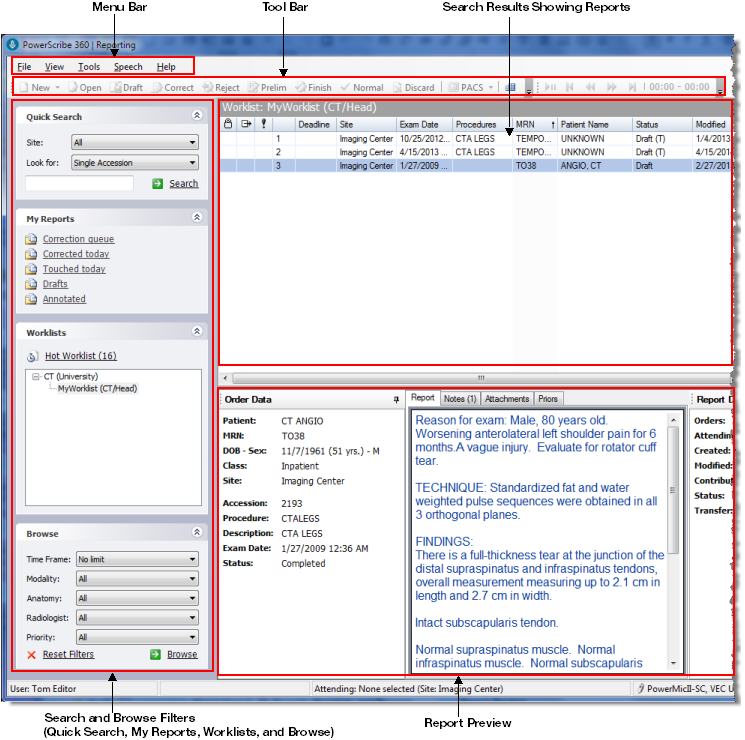Viewport: 745px width, 740px height.
Task: Open the Touched today link
Action: click(74, 269)
